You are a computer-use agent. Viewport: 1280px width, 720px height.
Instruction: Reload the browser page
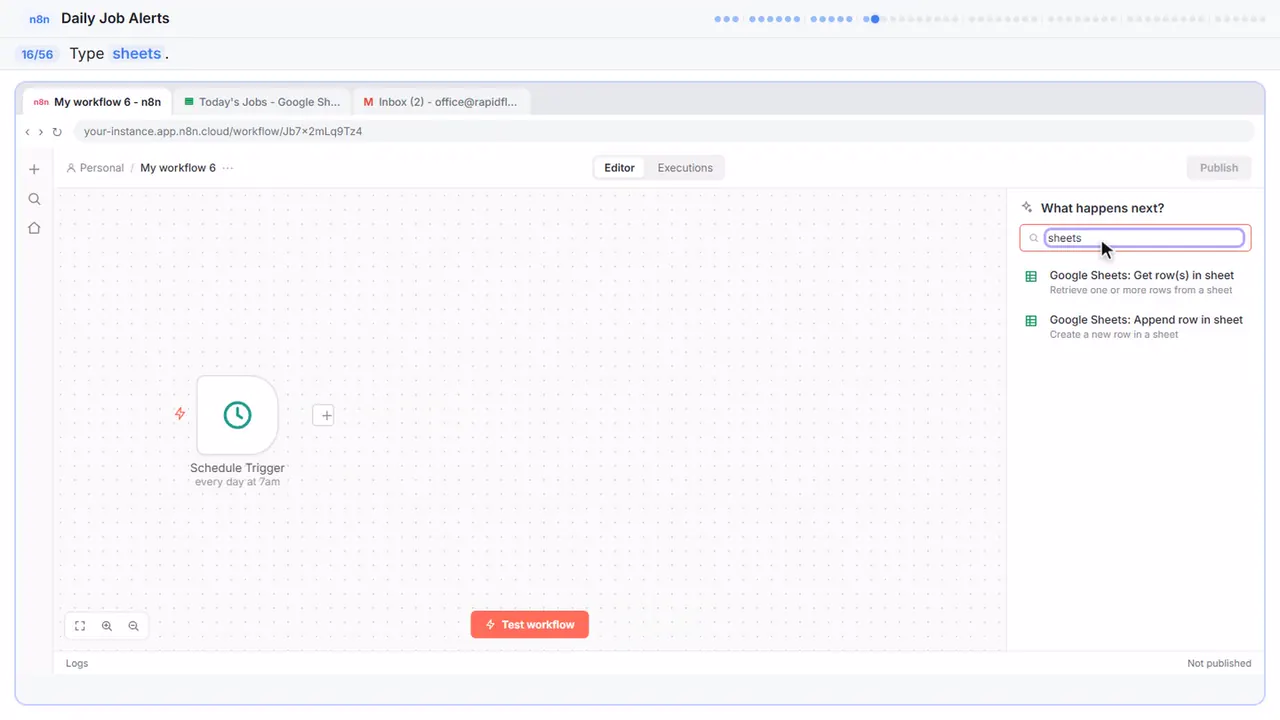click(x=57, y=132)
